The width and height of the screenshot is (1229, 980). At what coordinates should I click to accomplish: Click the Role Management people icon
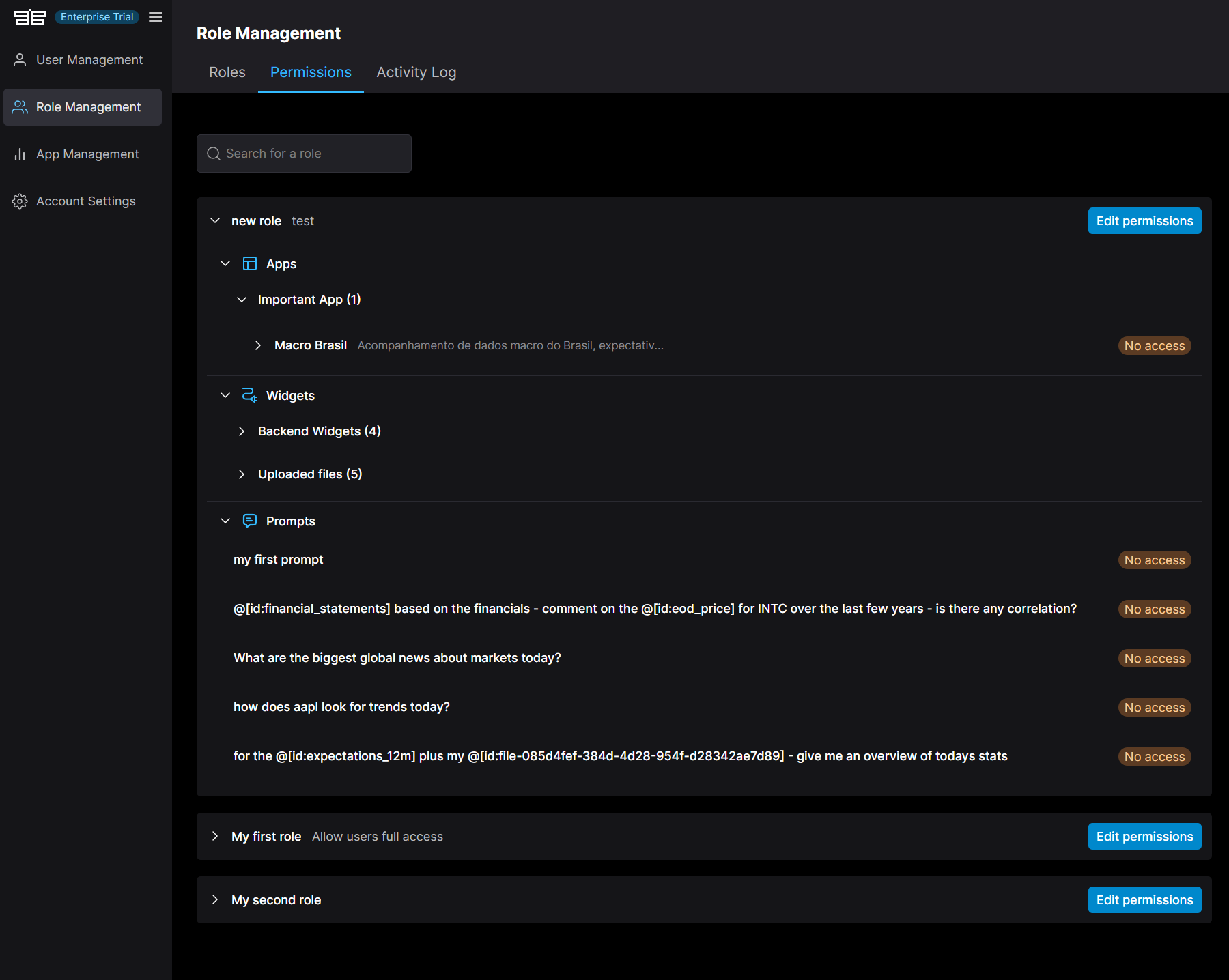point(20,107)
